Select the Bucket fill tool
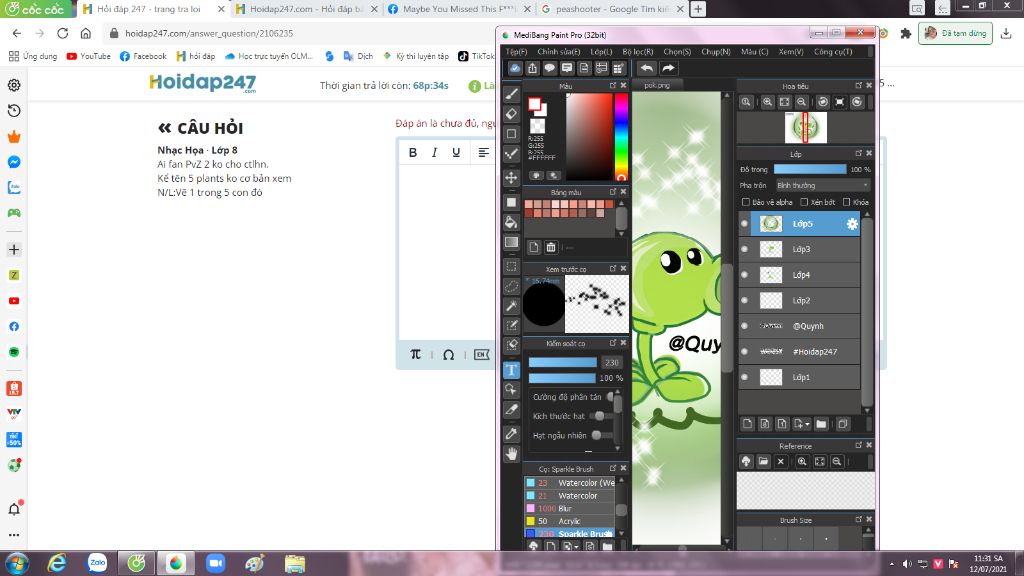The image size is (1024, 576). coord(512,222)
